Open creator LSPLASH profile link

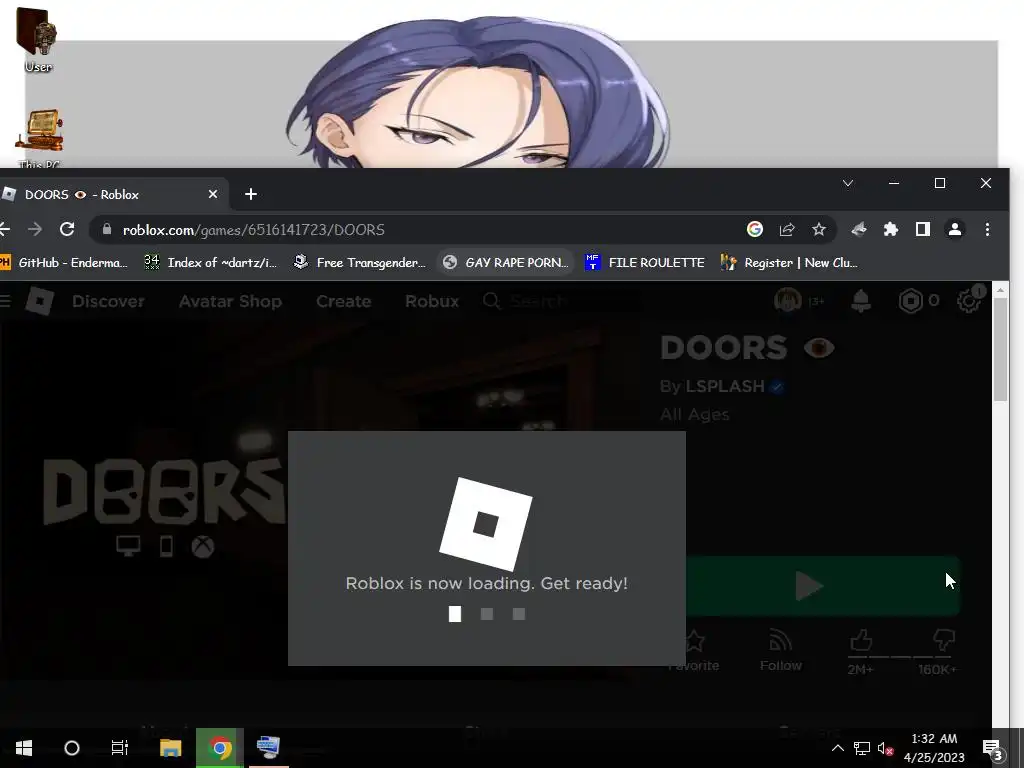[x=725, y=386]
